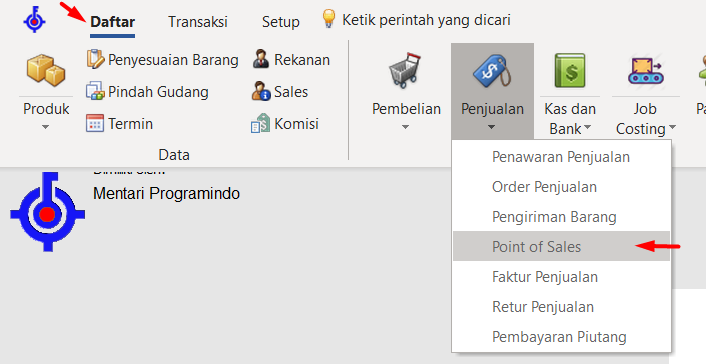706x364 pixels.
Task: Switch to the Setup tab
Action: coord(281,22)
